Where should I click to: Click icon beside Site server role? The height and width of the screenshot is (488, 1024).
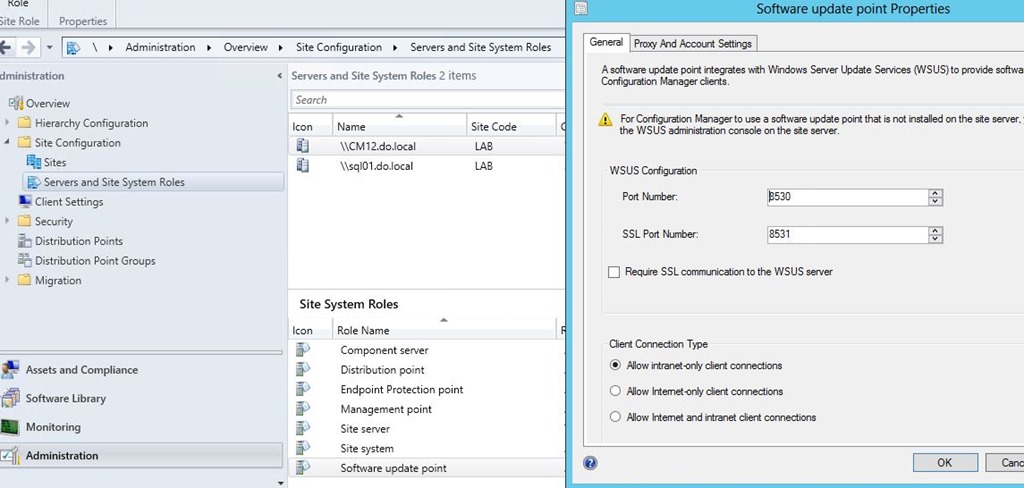coord(302,429)
